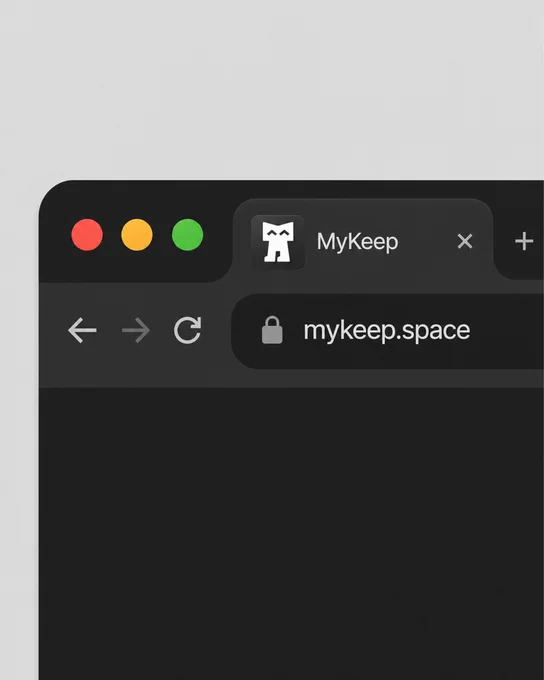Close the MyKeep tab

465,241
